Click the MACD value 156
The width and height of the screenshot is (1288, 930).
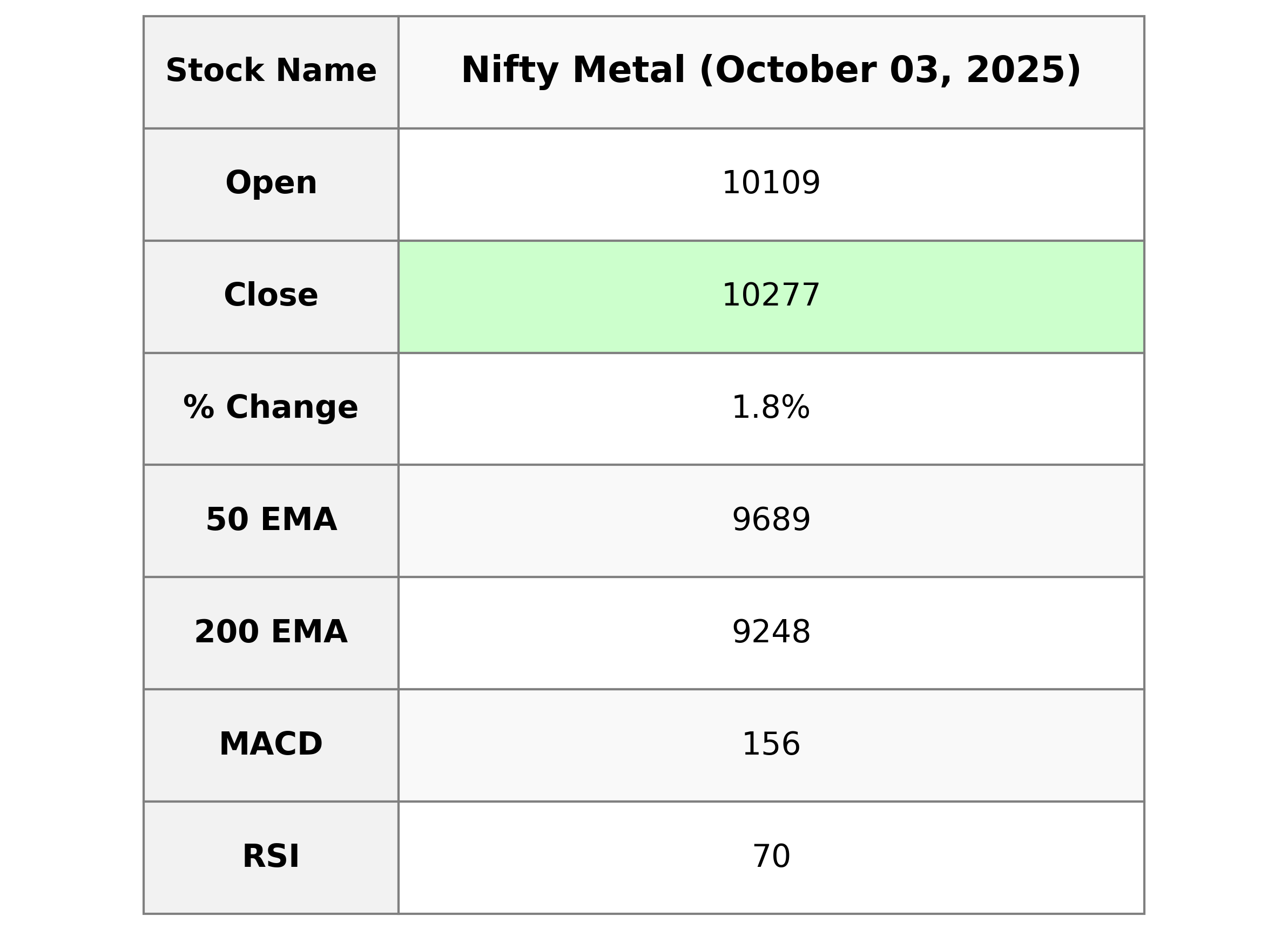(x=771, y=744)
